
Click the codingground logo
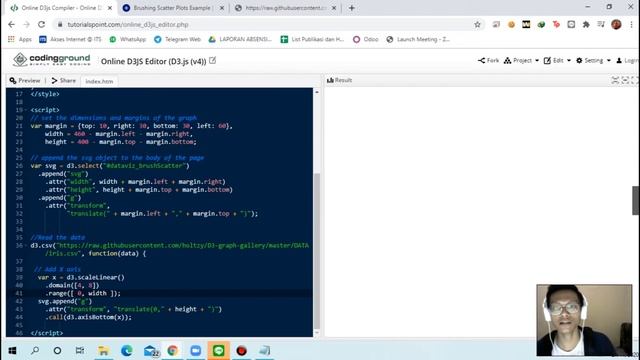51,60
